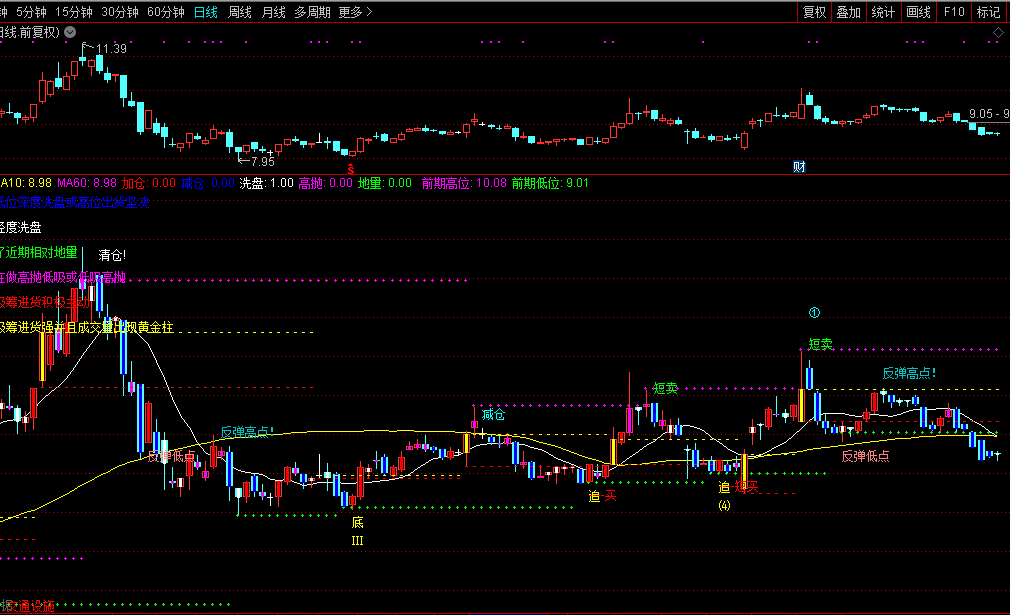Click the diamond icon at top right
Image resolution: width=1010 pixels, height=615 pixels.
(x=997, y=33)
